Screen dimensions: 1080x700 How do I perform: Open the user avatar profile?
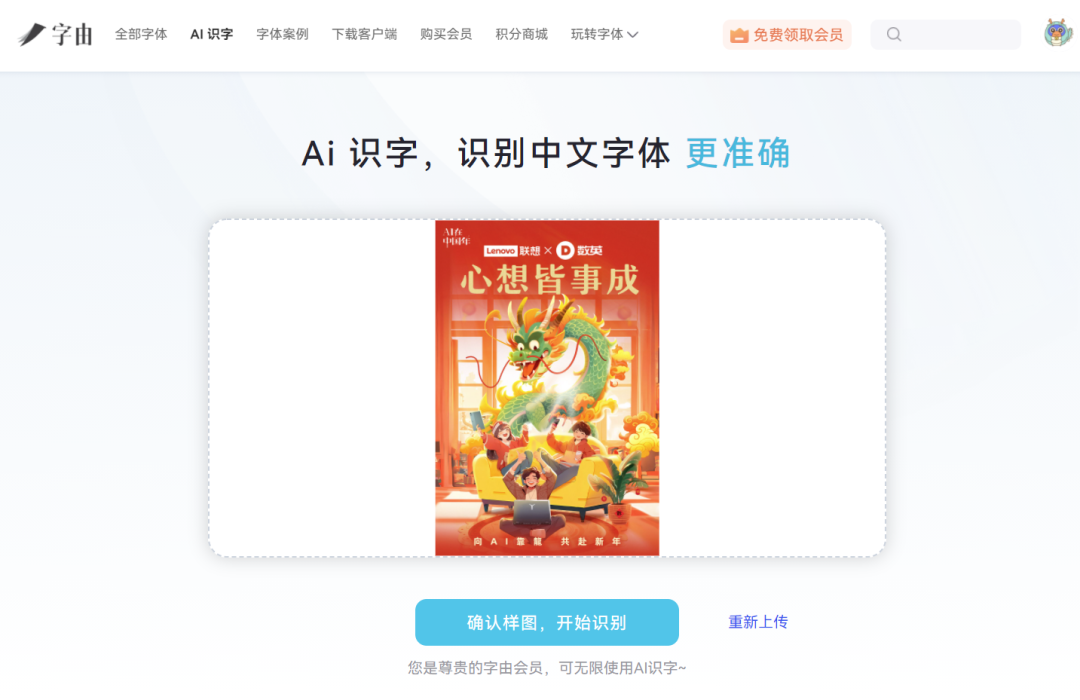click(1058, 33)
